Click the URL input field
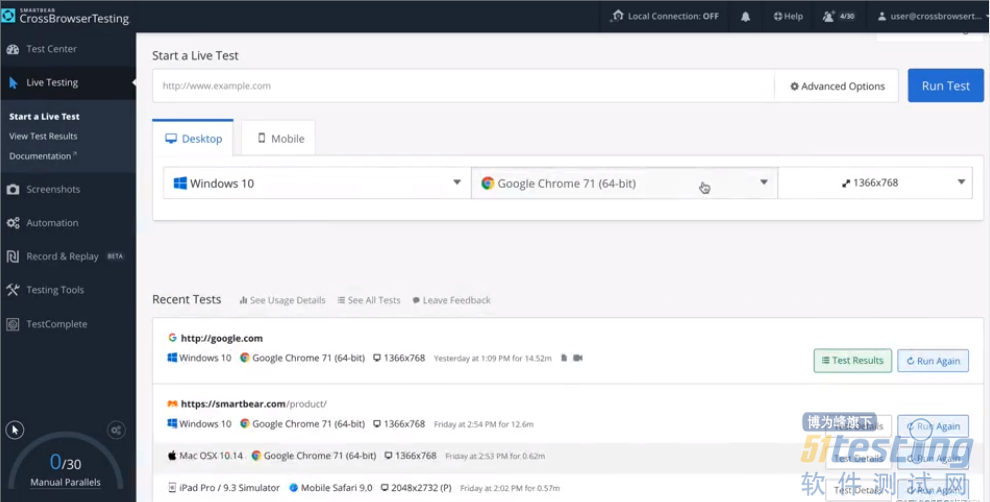 click(x=463, y=86)
